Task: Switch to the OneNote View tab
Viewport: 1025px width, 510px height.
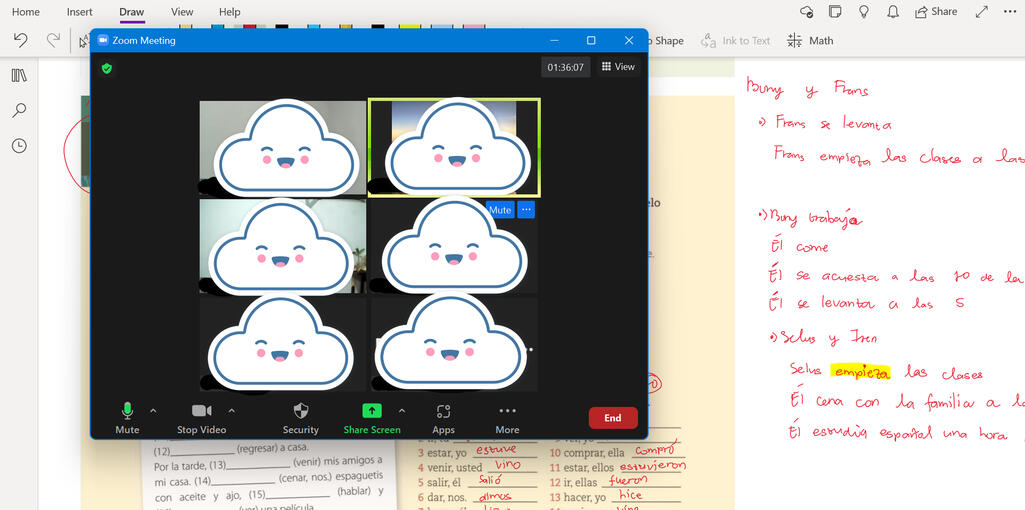Action: click(182, 12)
